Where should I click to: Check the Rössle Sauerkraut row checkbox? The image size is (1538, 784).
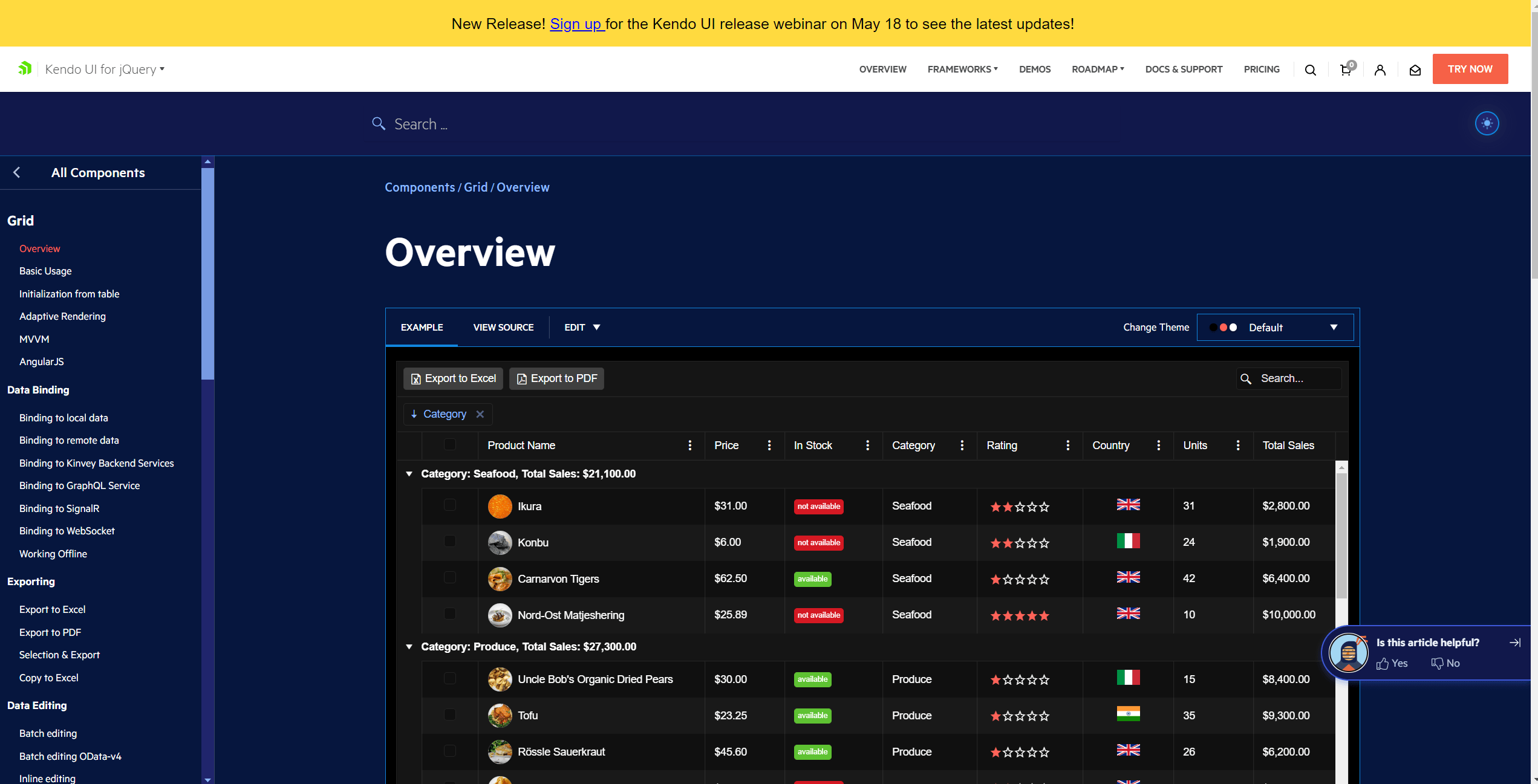coord(449,751)
